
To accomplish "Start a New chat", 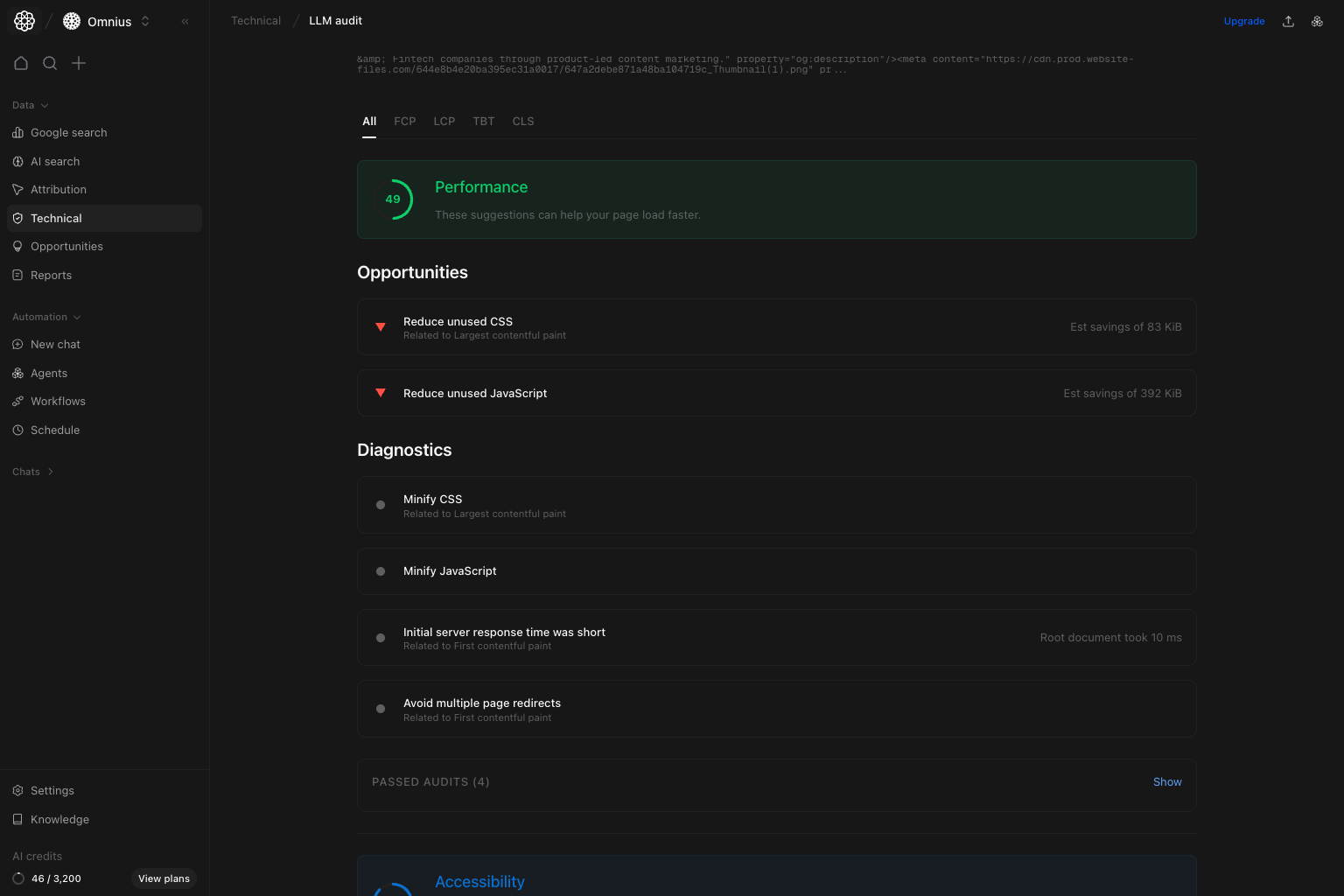I will tap(56, 344).
